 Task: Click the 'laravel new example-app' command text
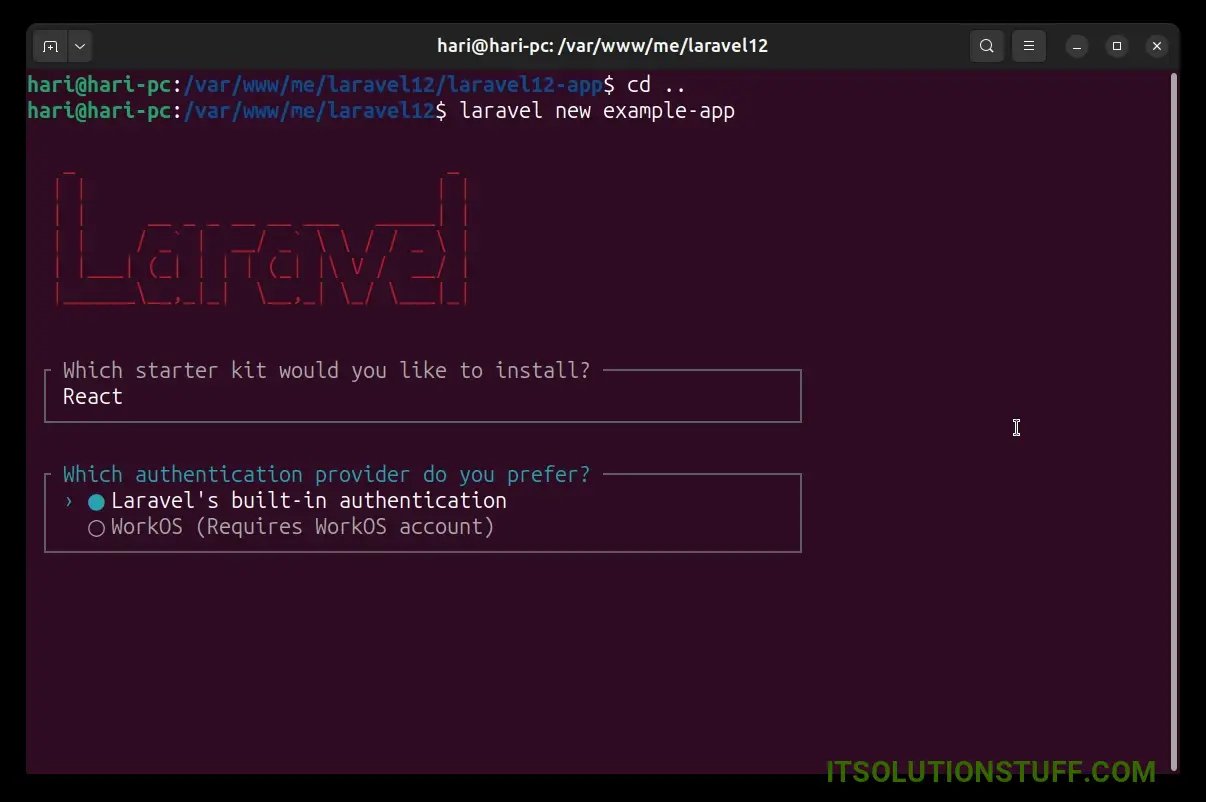597,111
